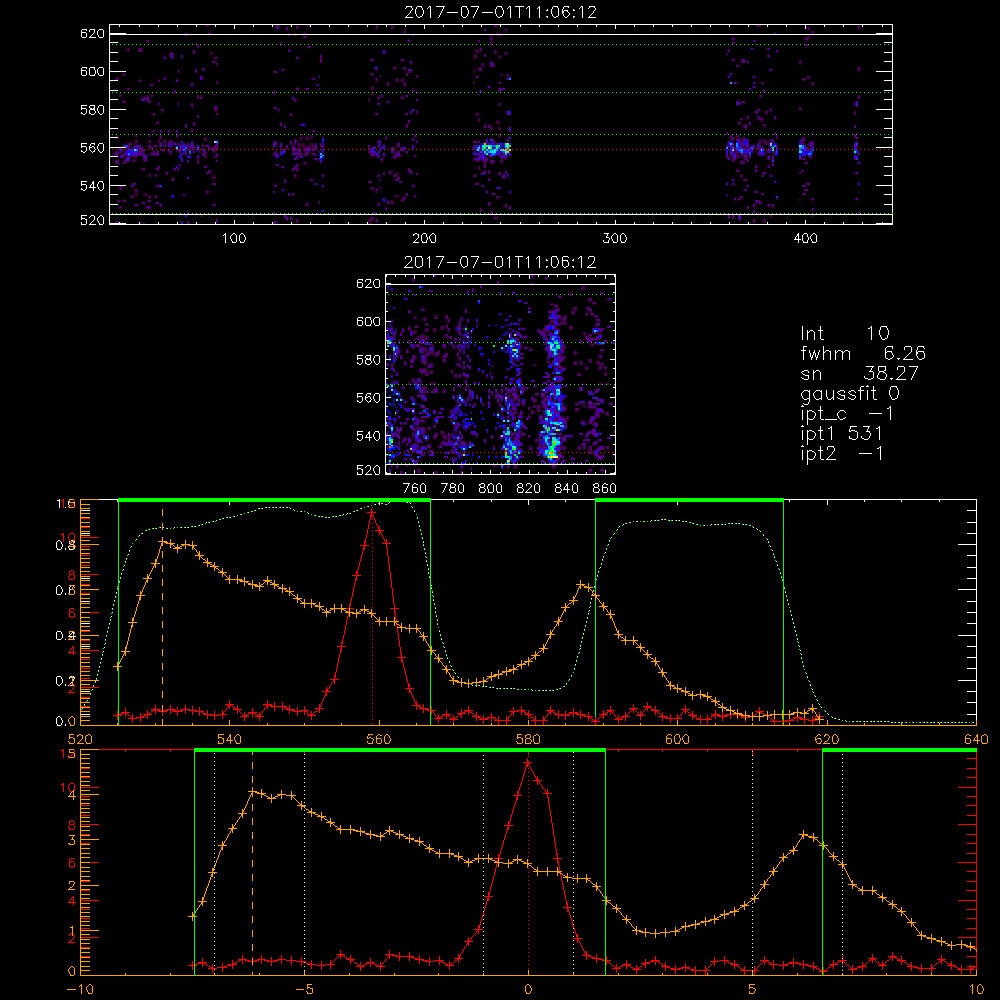The image size is (1000, 1000).
Task: Click the '-10' tick on the bottom plot x-axis
Action: [x=80, y=989]
